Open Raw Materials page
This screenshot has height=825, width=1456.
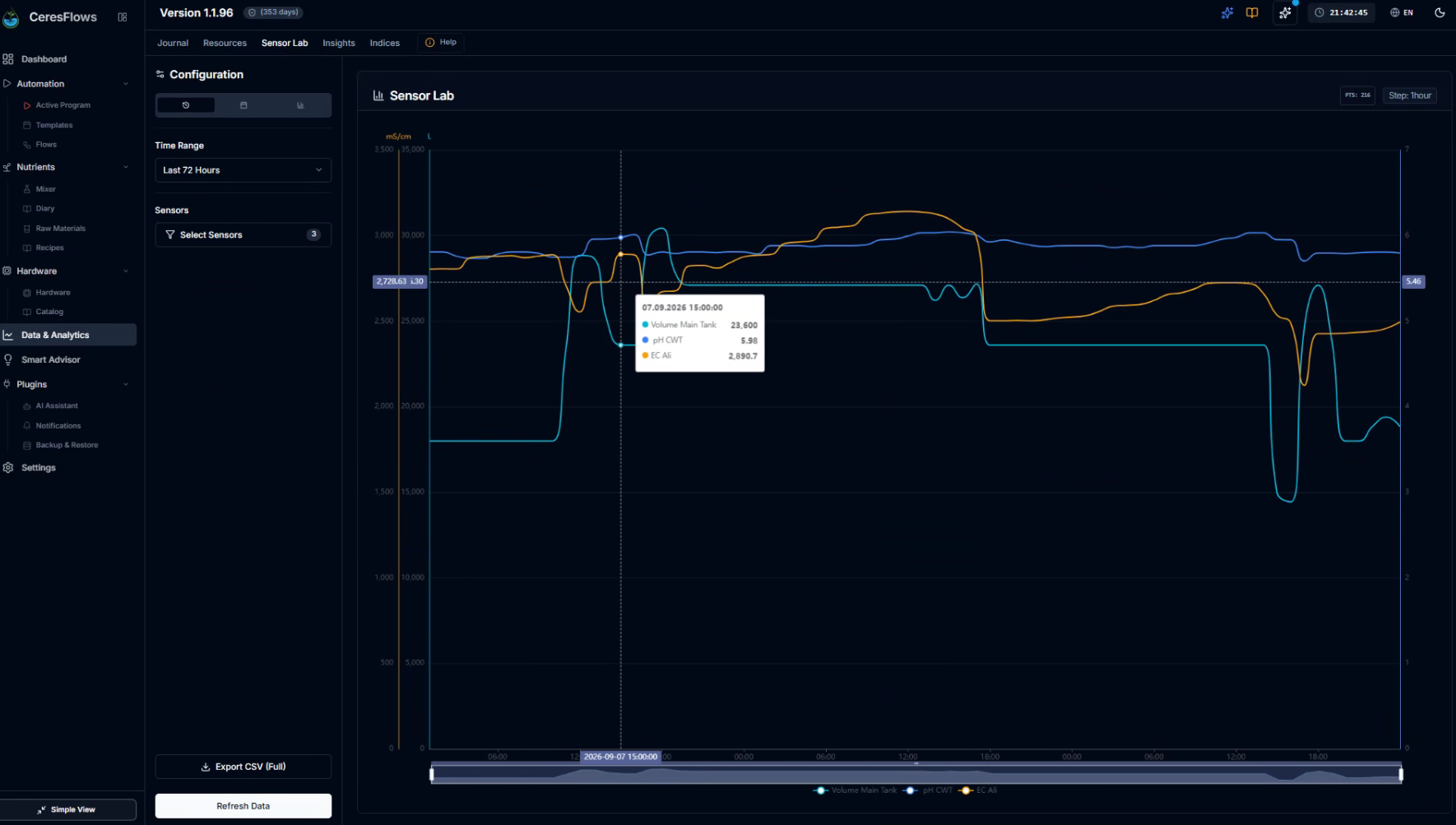60,229
